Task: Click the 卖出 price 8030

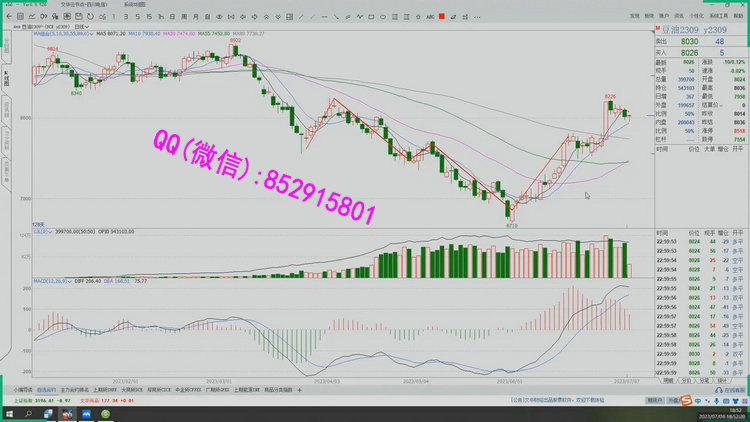Action: pyautogui.click(x=690, y=42)
